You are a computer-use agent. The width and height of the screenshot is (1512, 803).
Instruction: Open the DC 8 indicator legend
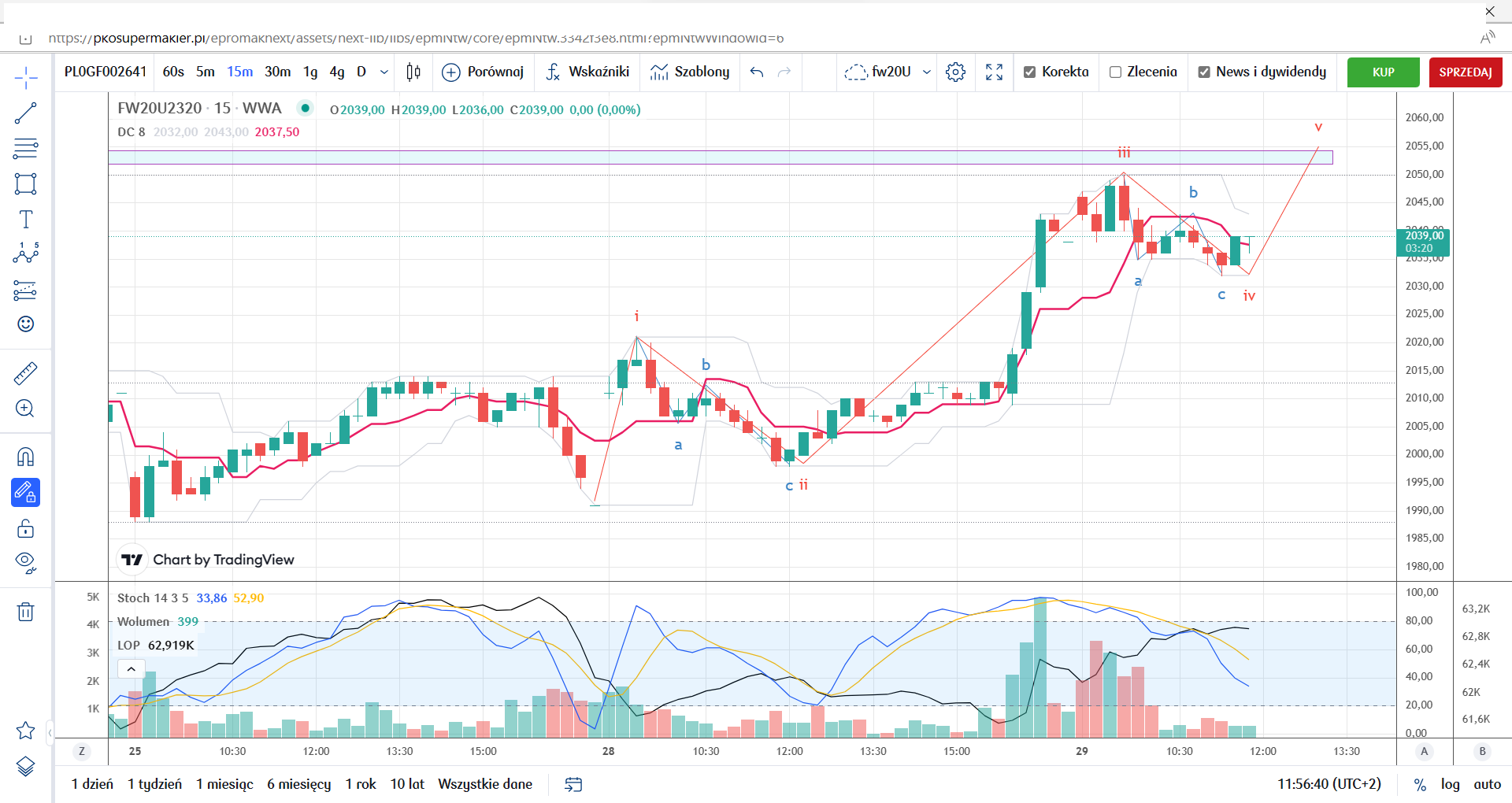131,132
